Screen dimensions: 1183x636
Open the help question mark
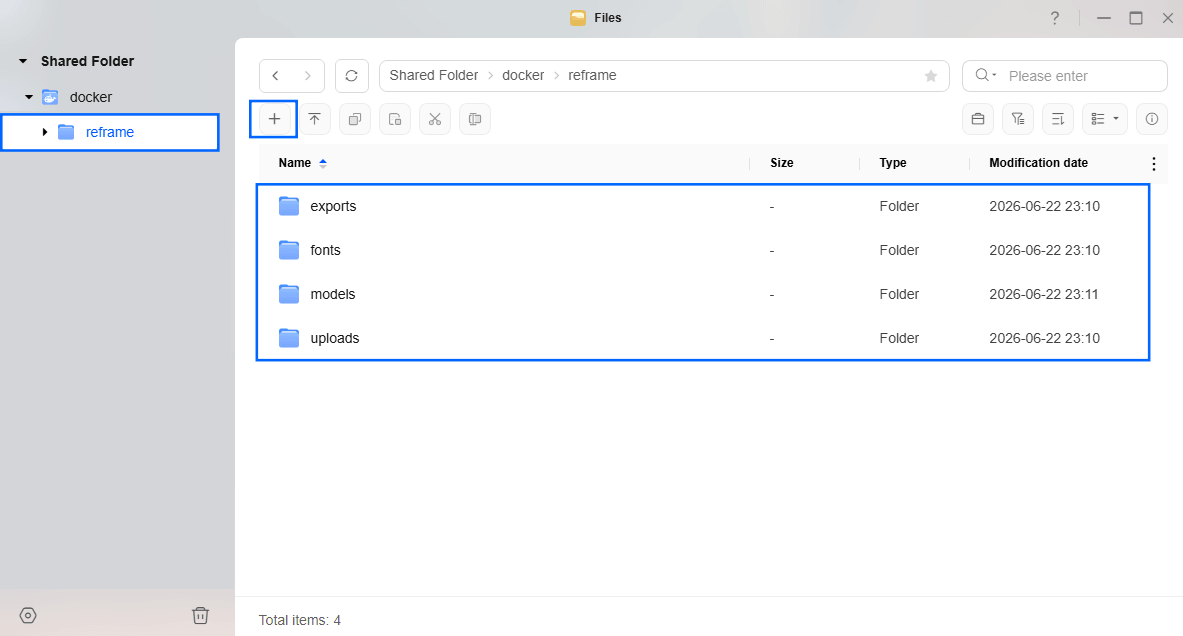click(1055, 18)
